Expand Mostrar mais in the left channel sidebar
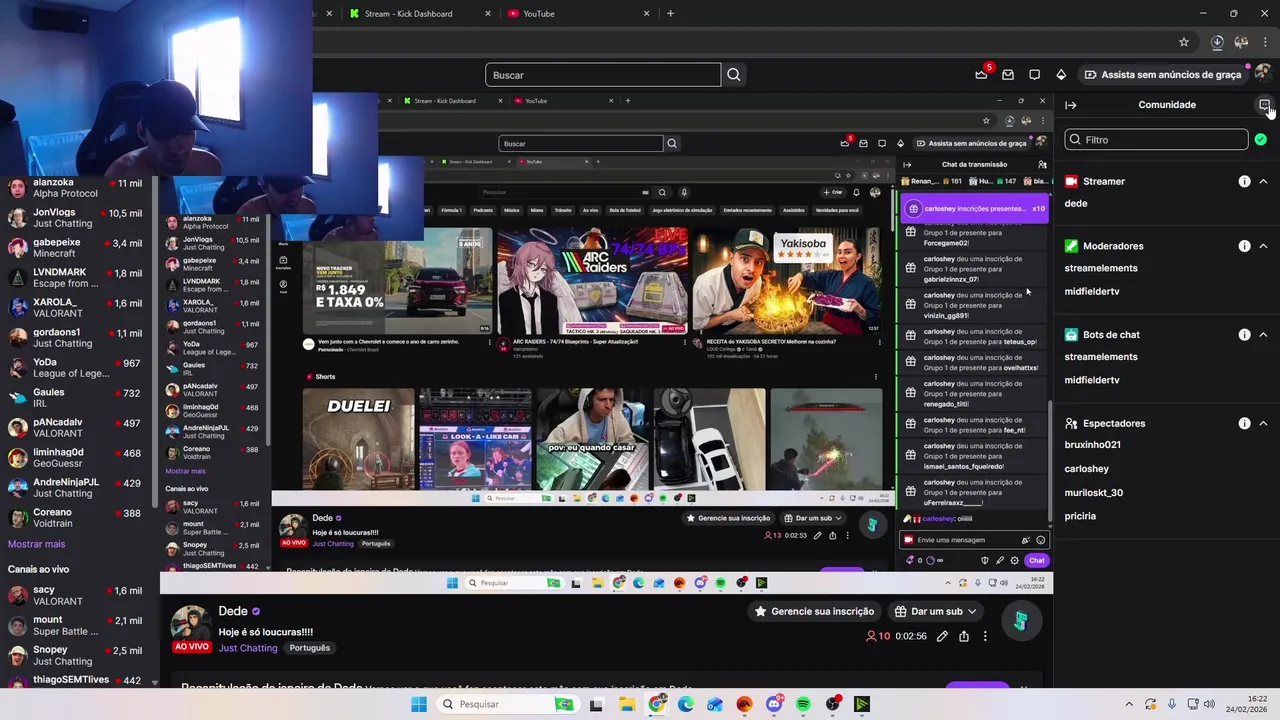The image size is (1280, 720). (x=36, y=544)
